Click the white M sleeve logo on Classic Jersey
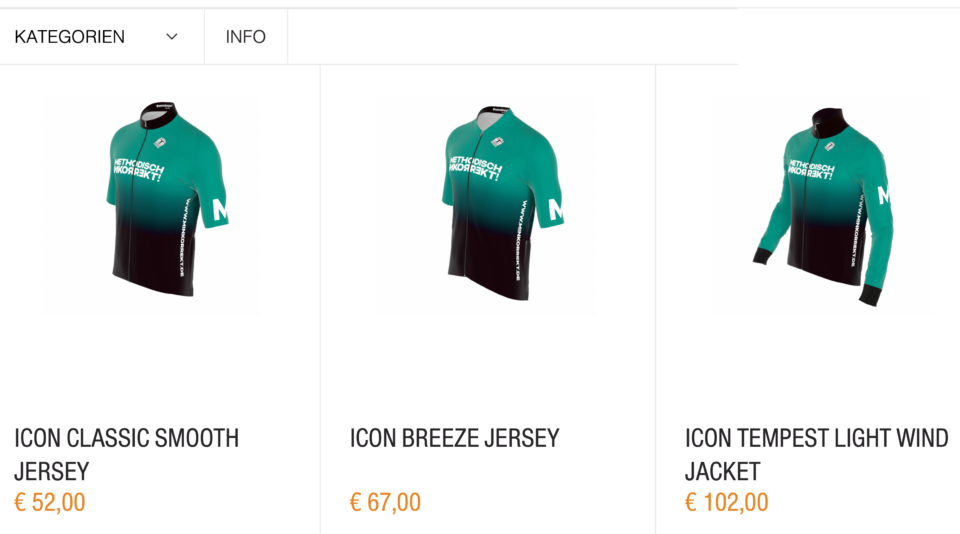The width and height of the screenshot is (960, 534). pos(221,210)
